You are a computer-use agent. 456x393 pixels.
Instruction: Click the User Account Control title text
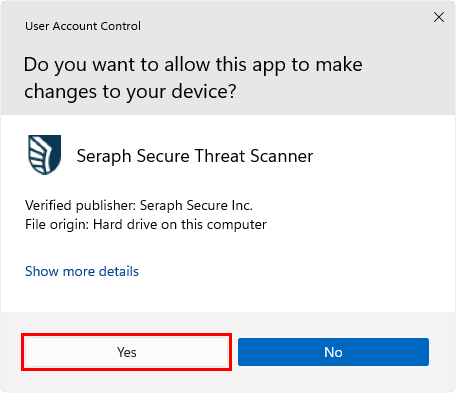[x=83, y=26]
